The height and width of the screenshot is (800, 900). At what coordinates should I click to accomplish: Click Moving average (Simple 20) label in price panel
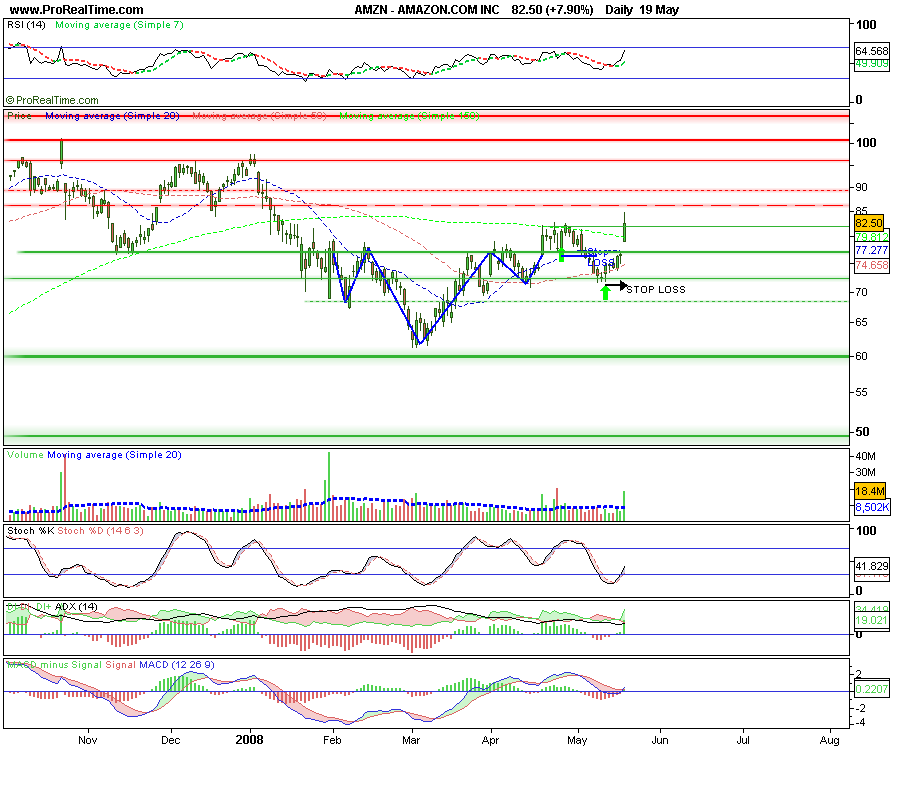click(112, 116)
